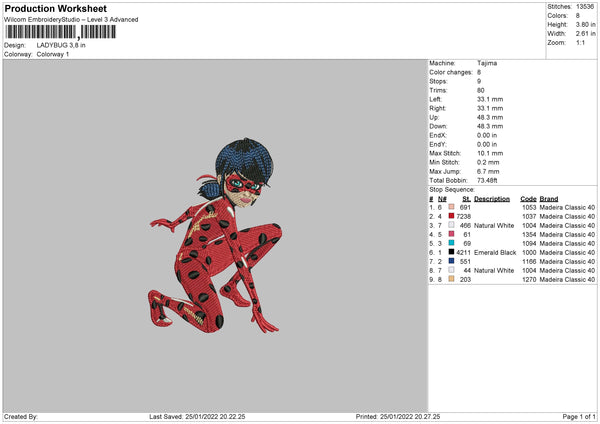Click the Max Stitch value 10.1 mm
Screen dimensions: 600x424
point(490,153)
